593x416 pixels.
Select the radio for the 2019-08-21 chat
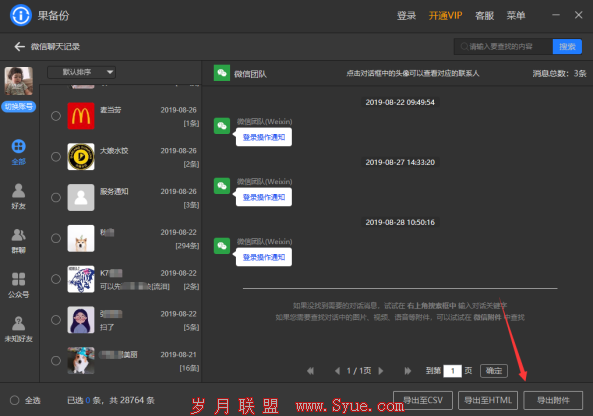(x=56, y=361)
